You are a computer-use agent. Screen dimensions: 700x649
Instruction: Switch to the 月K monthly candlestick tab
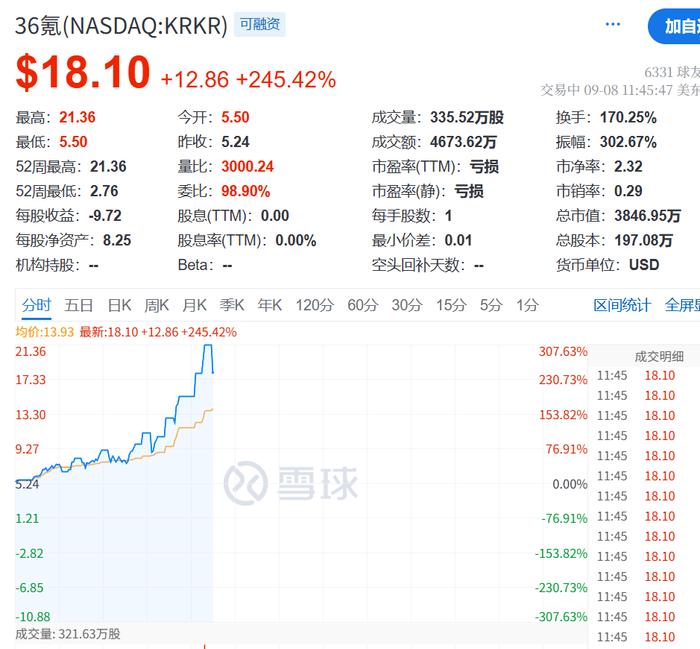coord(194,305)
